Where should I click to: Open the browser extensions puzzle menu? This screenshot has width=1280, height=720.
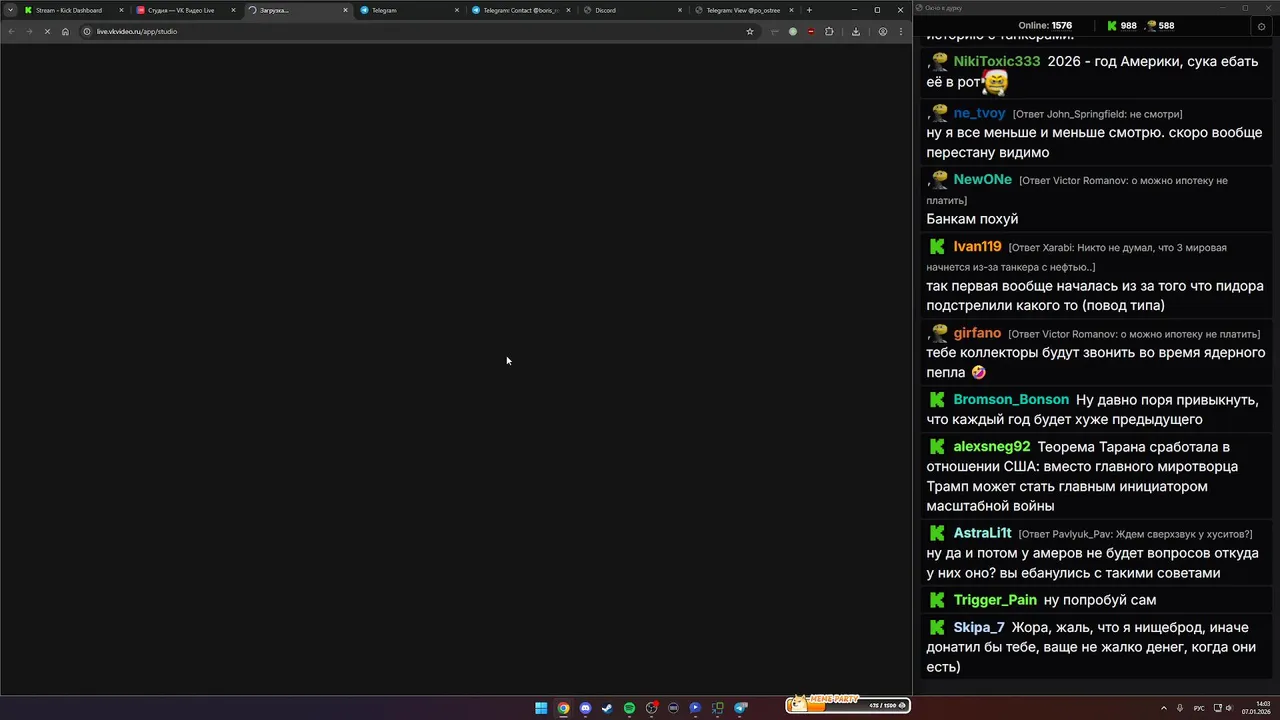point(829,31)
